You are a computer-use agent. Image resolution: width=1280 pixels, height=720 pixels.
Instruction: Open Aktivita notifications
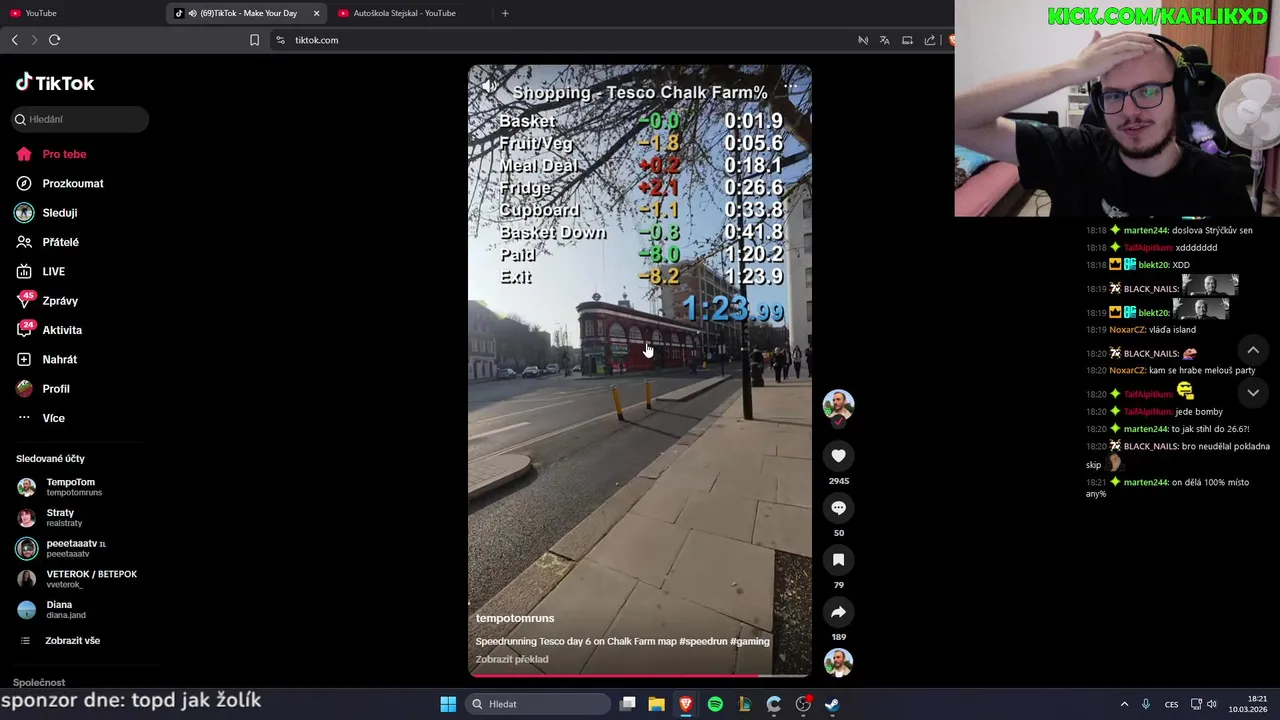62,330
